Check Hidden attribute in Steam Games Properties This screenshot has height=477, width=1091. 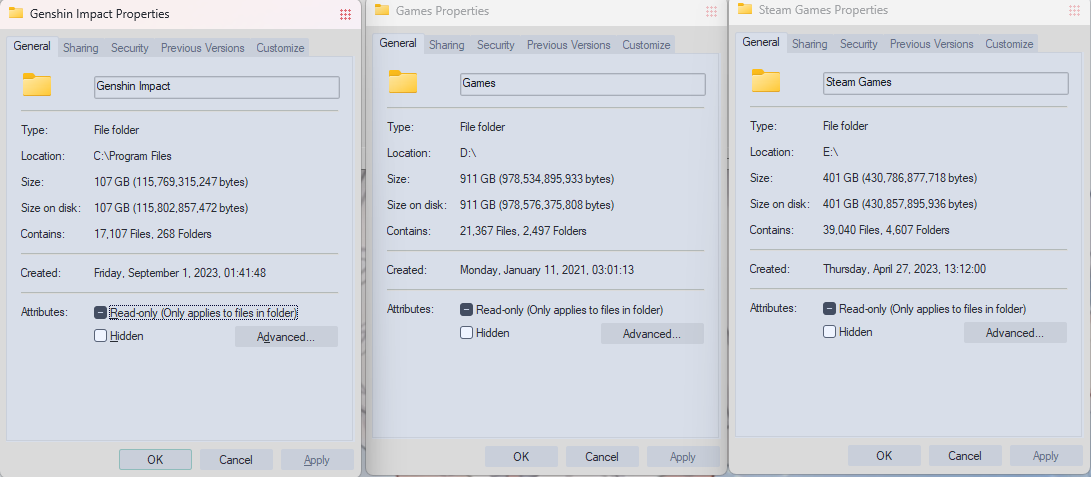click(829, 332)
